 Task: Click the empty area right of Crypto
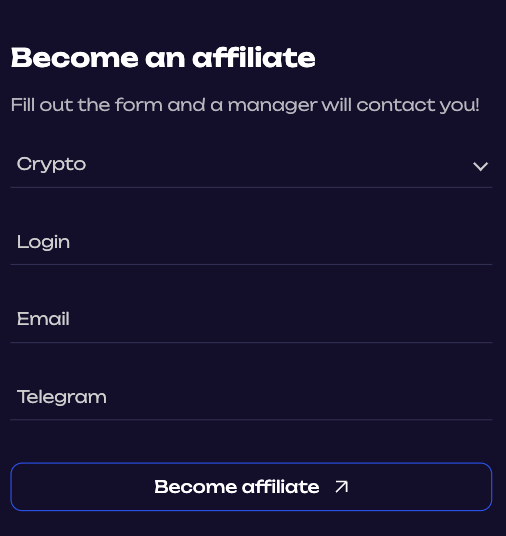[x=279, y=165]
